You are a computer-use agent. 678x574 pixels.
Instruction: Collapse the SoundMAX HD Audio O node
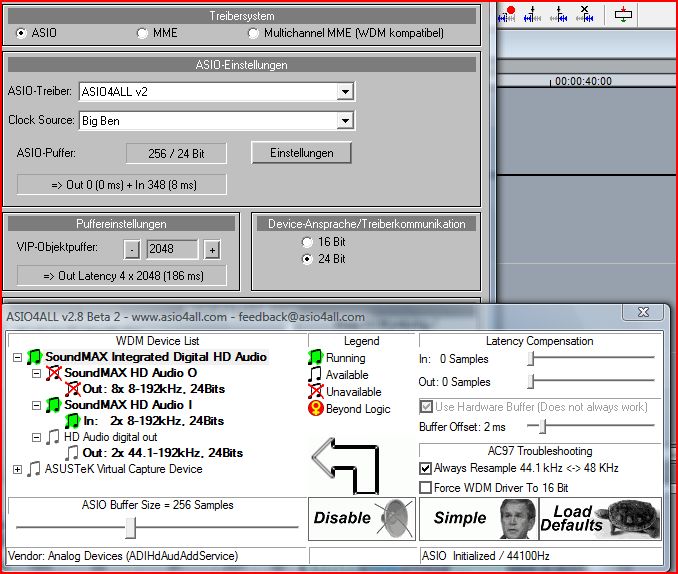pyautogui.click(x=37, y=373)
